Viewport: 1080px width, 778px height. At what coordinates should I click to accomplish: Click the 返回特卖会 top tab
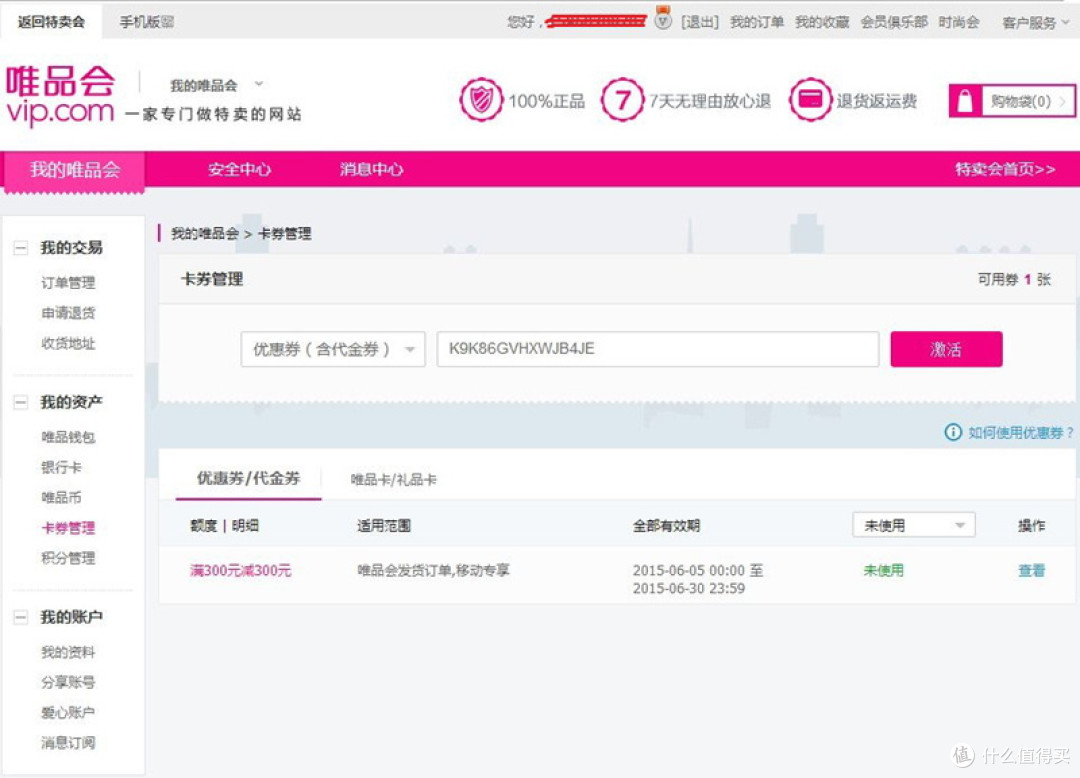click(x=51, y=22)
